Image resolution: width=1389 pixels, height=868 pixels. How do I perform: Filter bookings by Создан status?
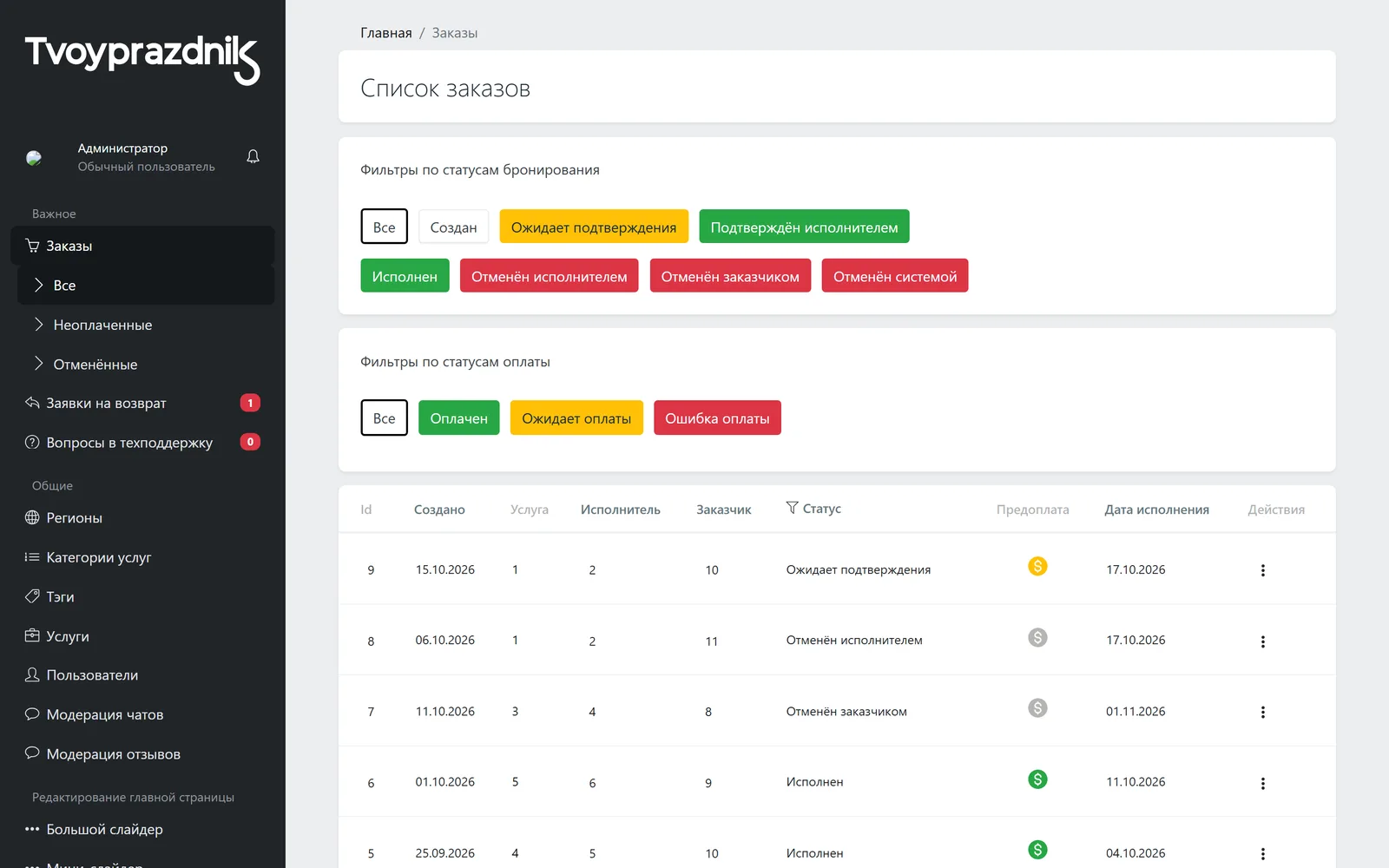point(453,227)
